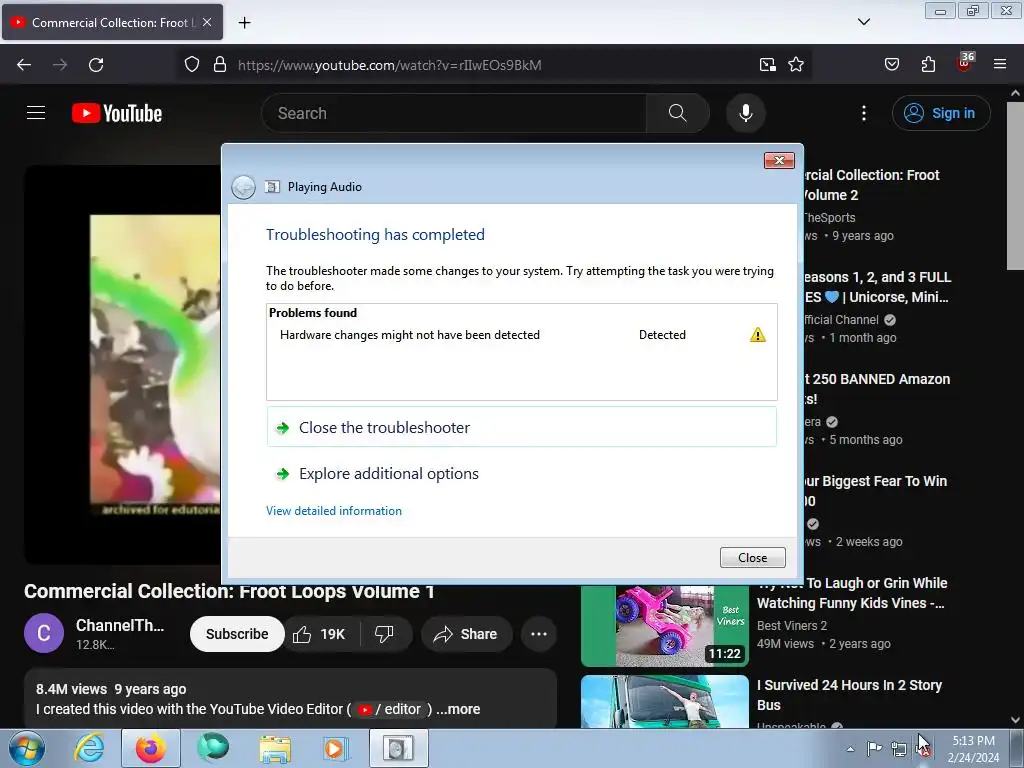Start voice search with the microphone

746,113
